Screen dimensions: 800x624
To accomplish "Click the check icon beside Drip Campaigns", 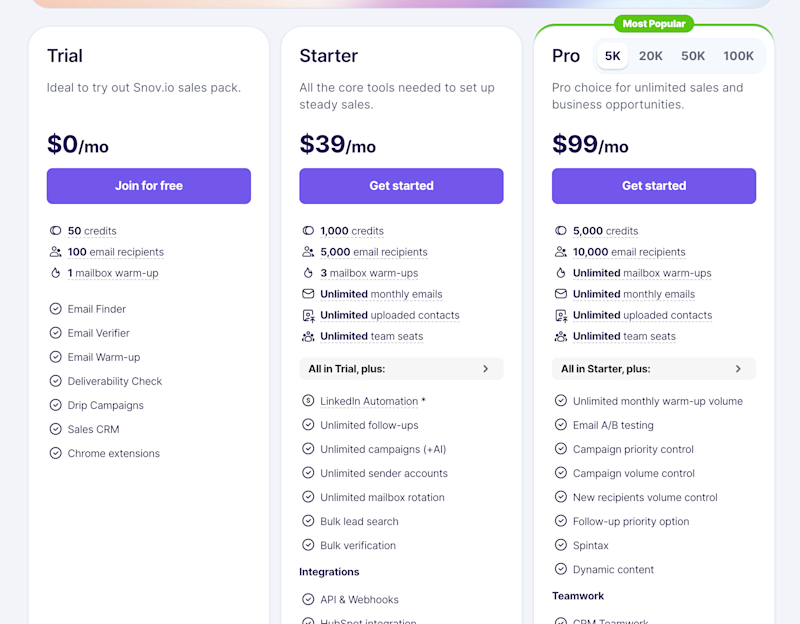I will (x=55, y=405).
